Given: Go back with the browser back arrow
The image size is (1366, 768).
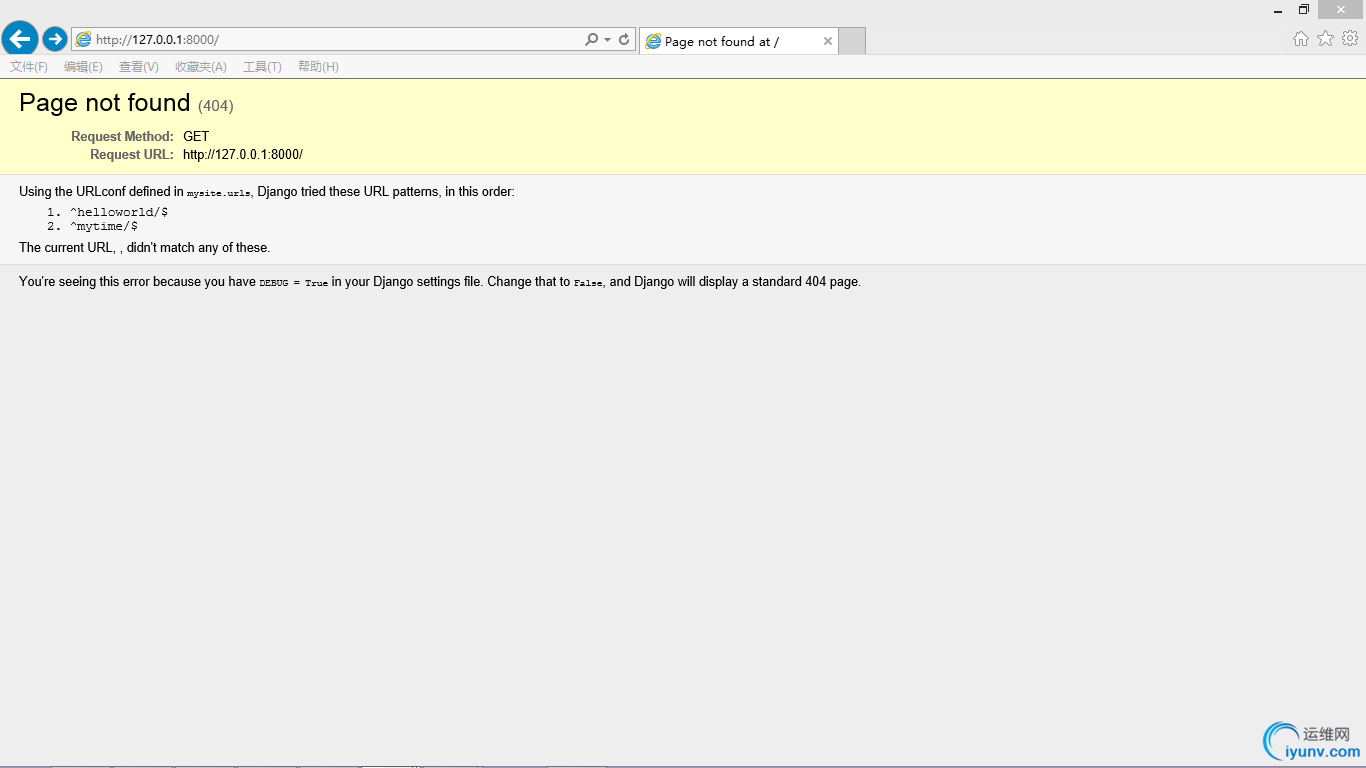Looking at the screenshot, I should (x=20, y=39).
